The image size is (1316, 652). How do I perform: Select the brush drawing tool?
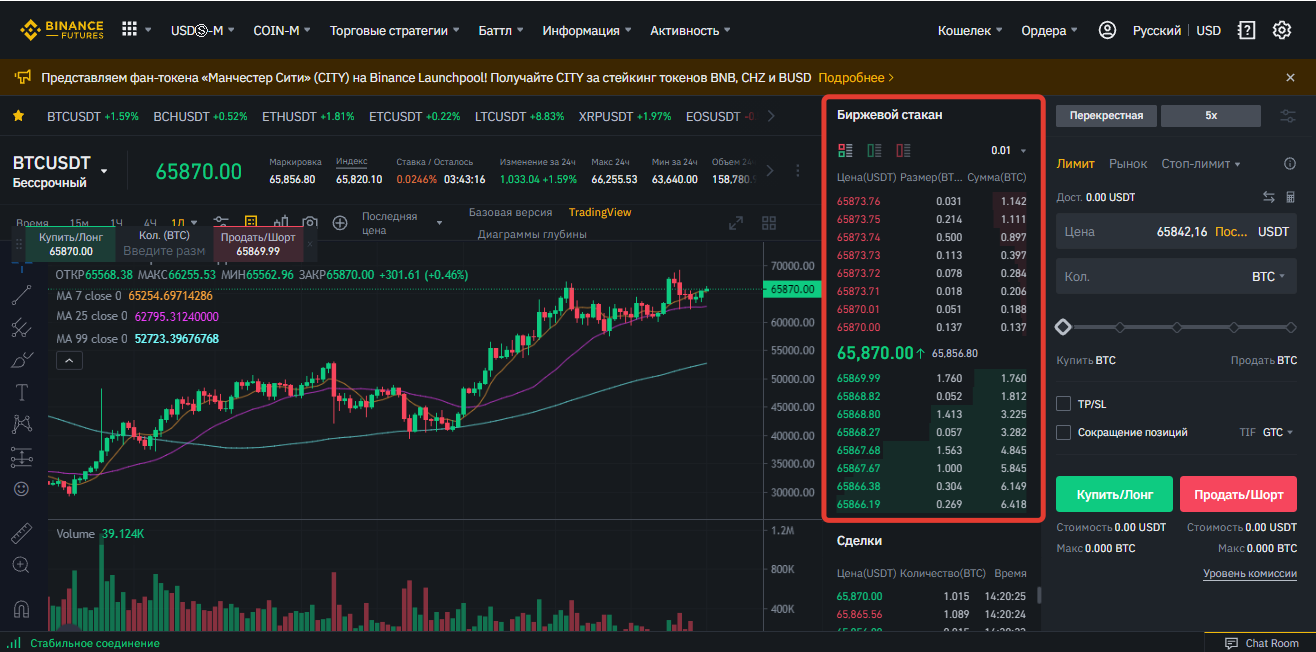point(21,359)
